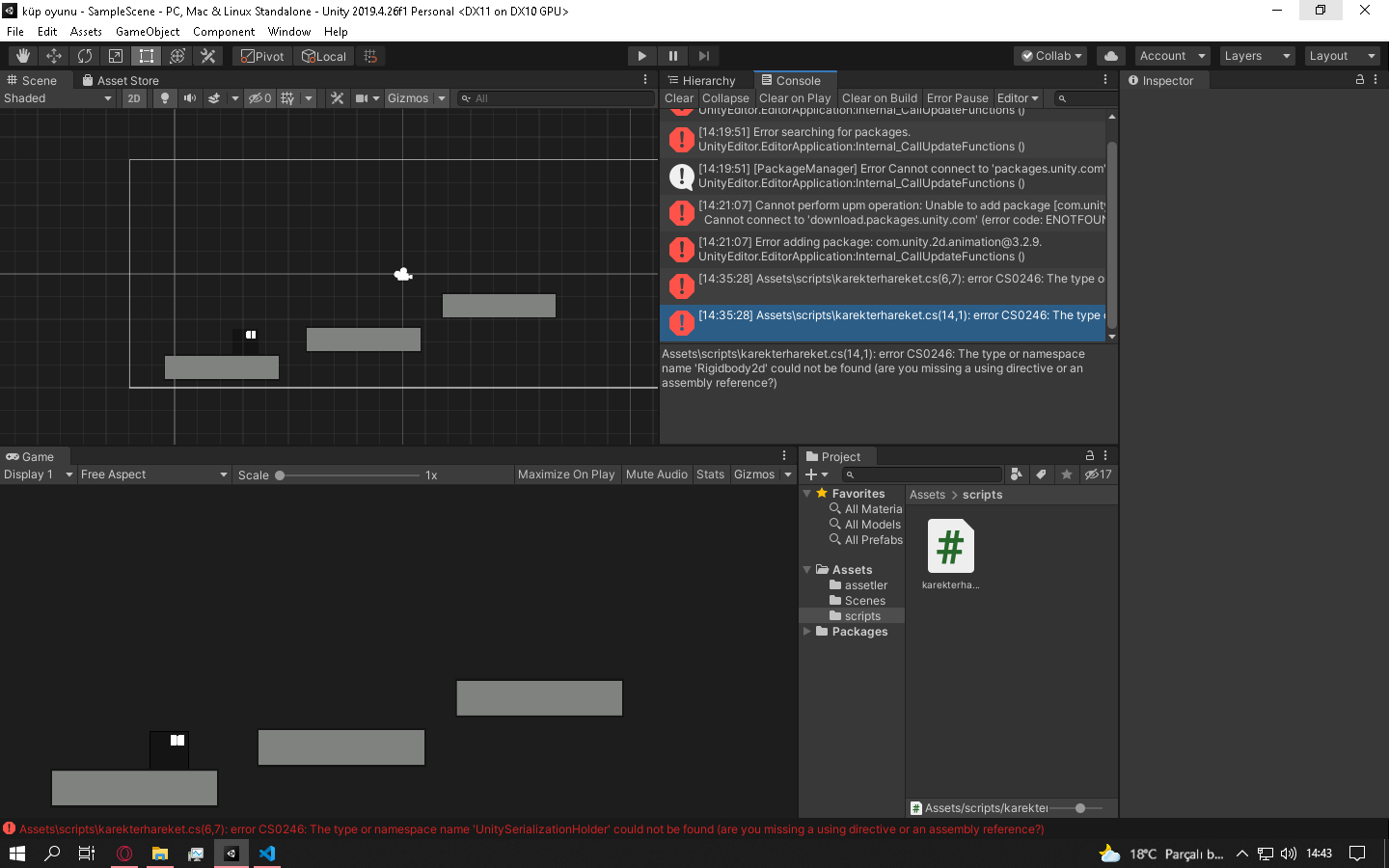Select the Hand tool in toolbar

23,56
